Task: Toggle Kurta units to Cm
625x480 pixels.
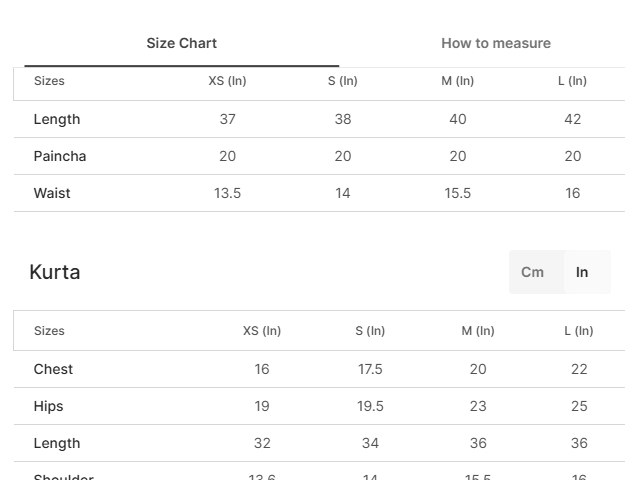Action: pyautogui.click(x=532, y=272)
